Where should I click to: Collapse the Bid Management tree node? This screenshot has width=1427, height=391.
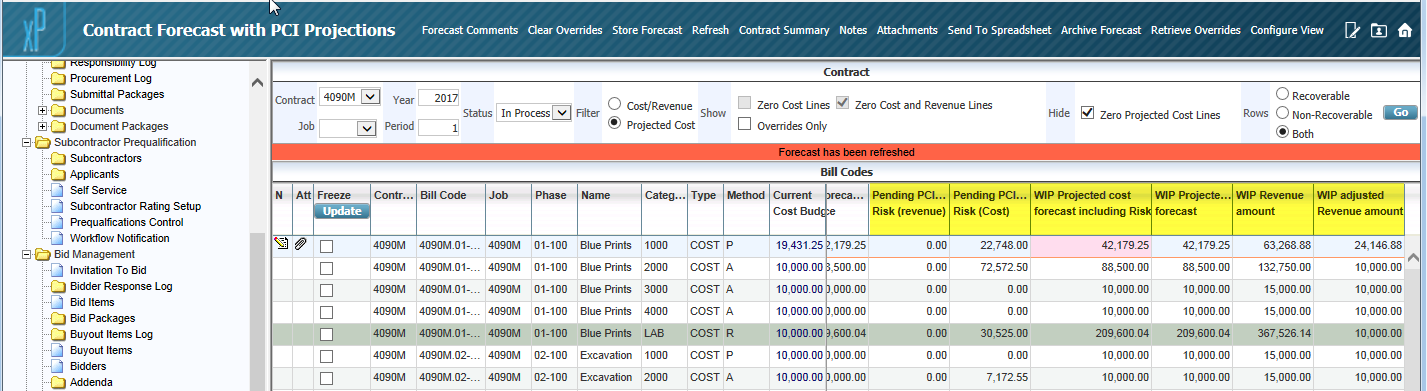click(x=26, y=254)
